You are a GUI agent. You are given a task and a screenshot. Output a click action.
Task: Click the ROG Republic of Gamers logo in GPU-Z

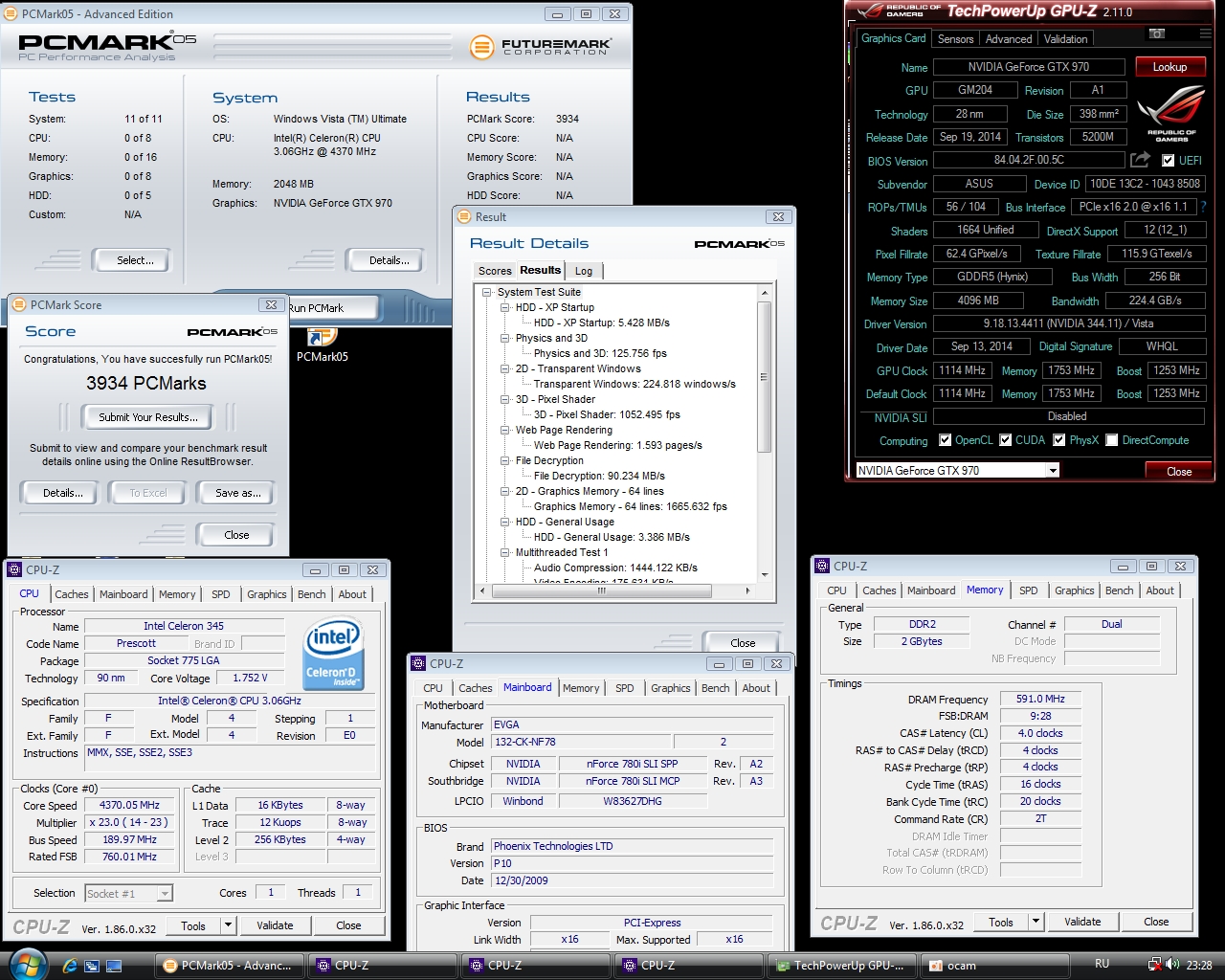tap(1171, 111)
